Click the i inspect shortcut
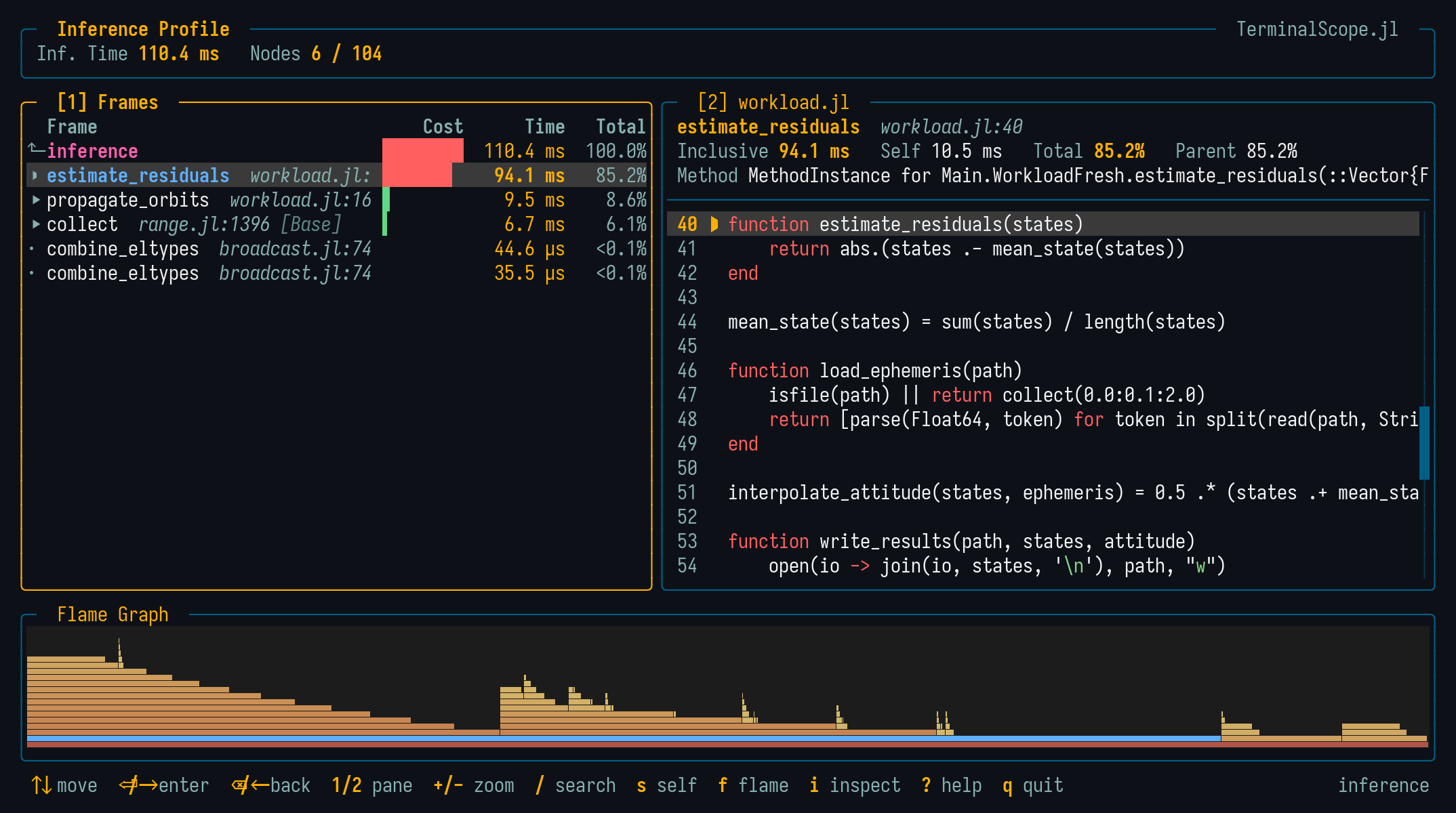Screen dimensions: 1456x813 point(855,785)
